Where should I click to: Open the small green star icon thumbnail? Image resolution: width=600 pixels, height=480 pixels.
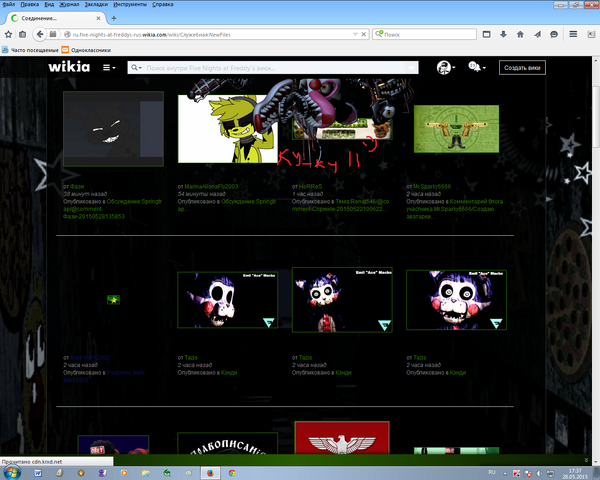(113, 300)
